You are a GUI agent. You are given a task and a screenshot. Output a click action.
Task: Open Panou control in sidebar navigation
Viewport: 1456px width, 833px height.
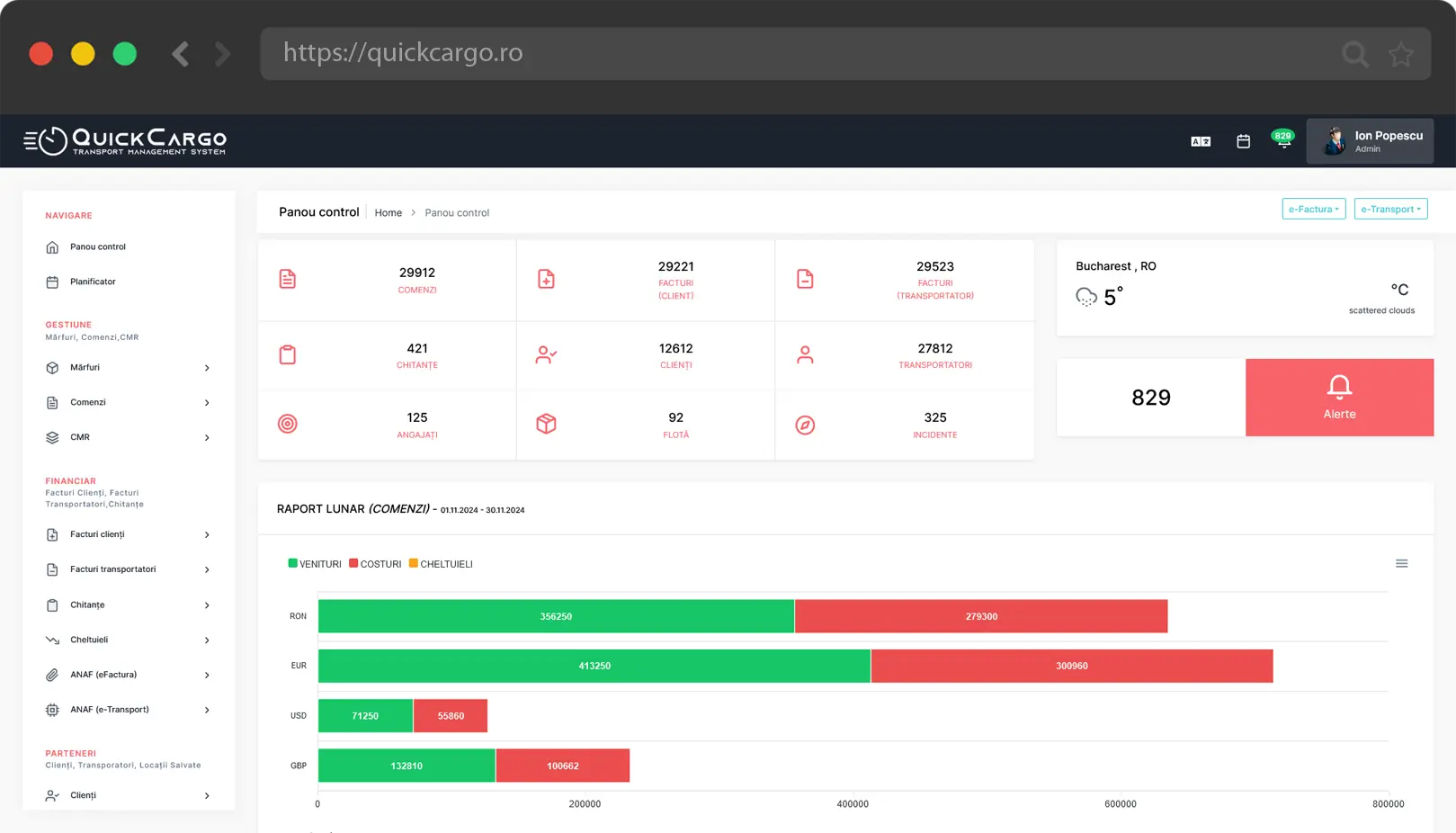[97, 246]
